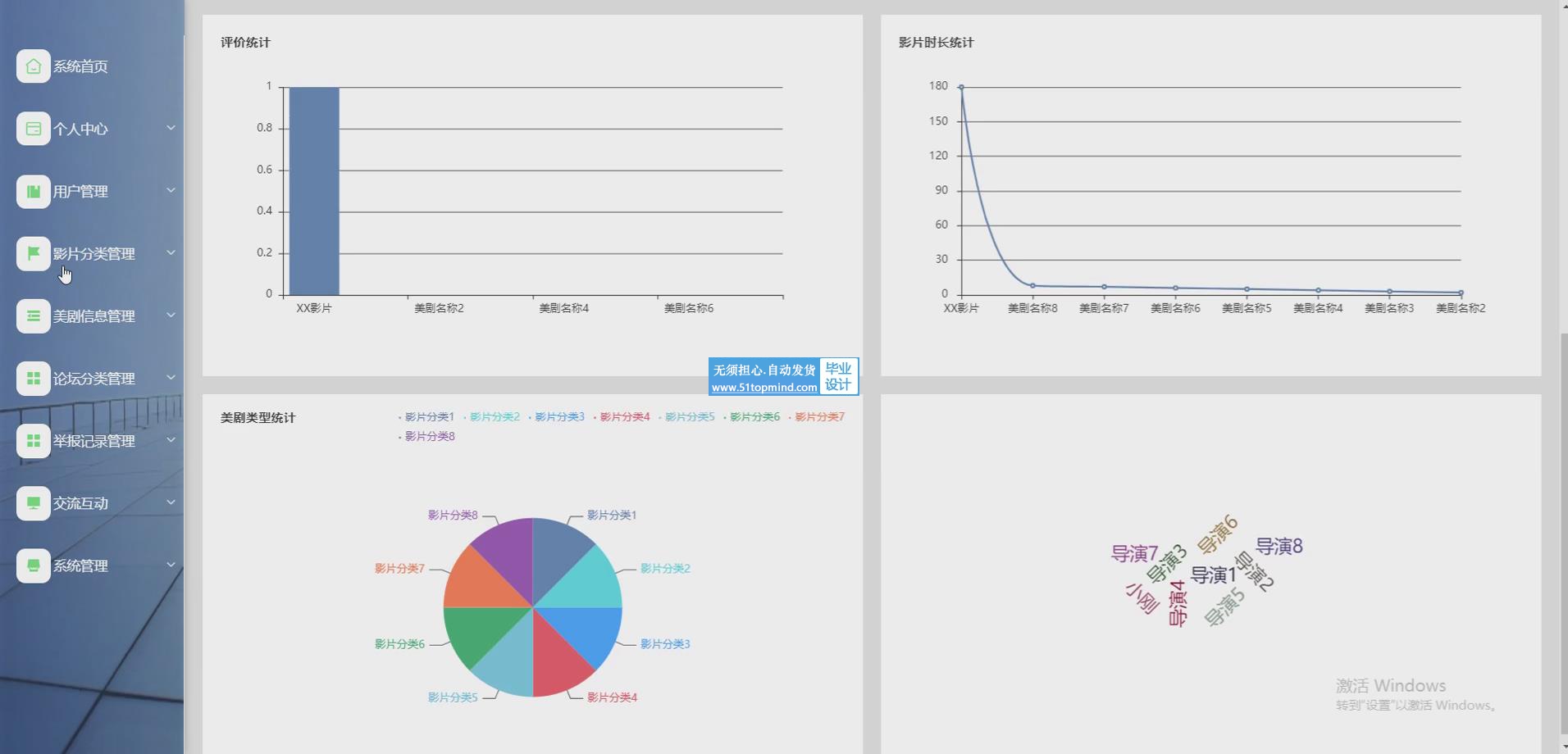1568x754 pixels.
Task: Click the flag icon for 影片分类管理
Action: [x=33, y=253]
